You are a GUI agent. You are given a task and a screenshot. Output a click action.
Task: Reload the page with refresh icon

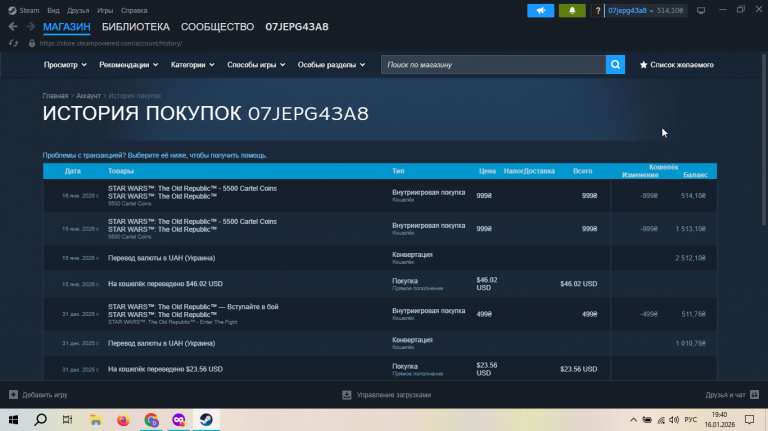point(13,43)
